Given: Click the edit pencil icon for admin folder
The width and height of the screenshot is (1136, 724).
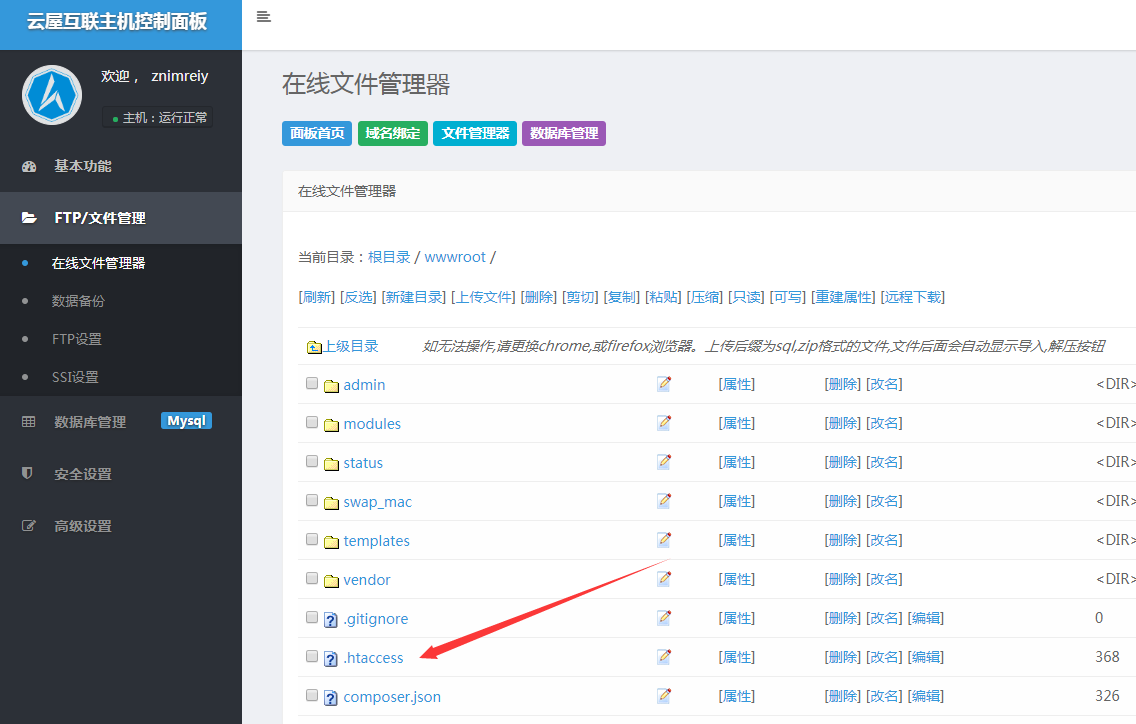Looking at the screenshot, I should pos(664,384).
